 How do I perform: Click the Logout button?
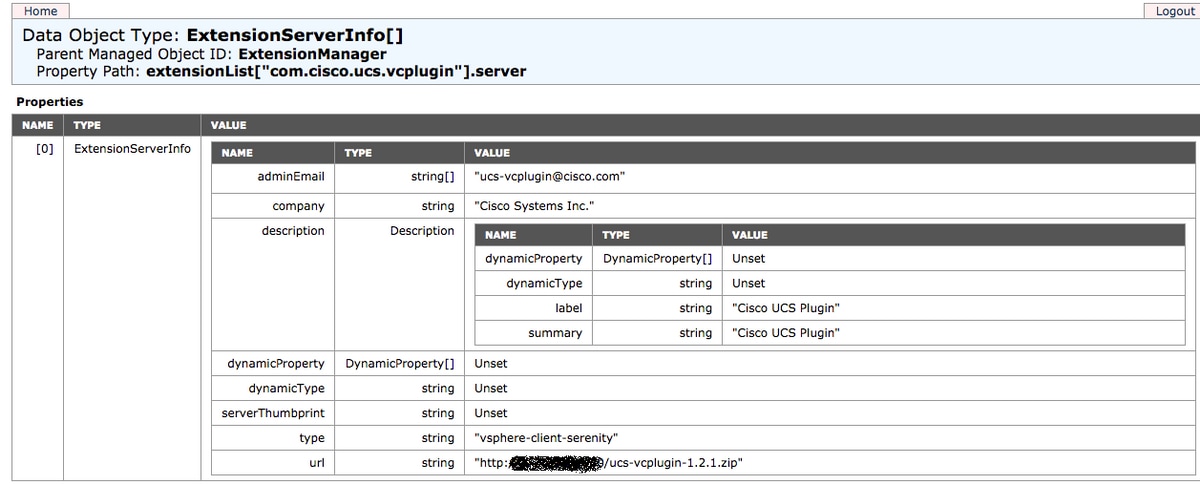(x=1173, y=11)
